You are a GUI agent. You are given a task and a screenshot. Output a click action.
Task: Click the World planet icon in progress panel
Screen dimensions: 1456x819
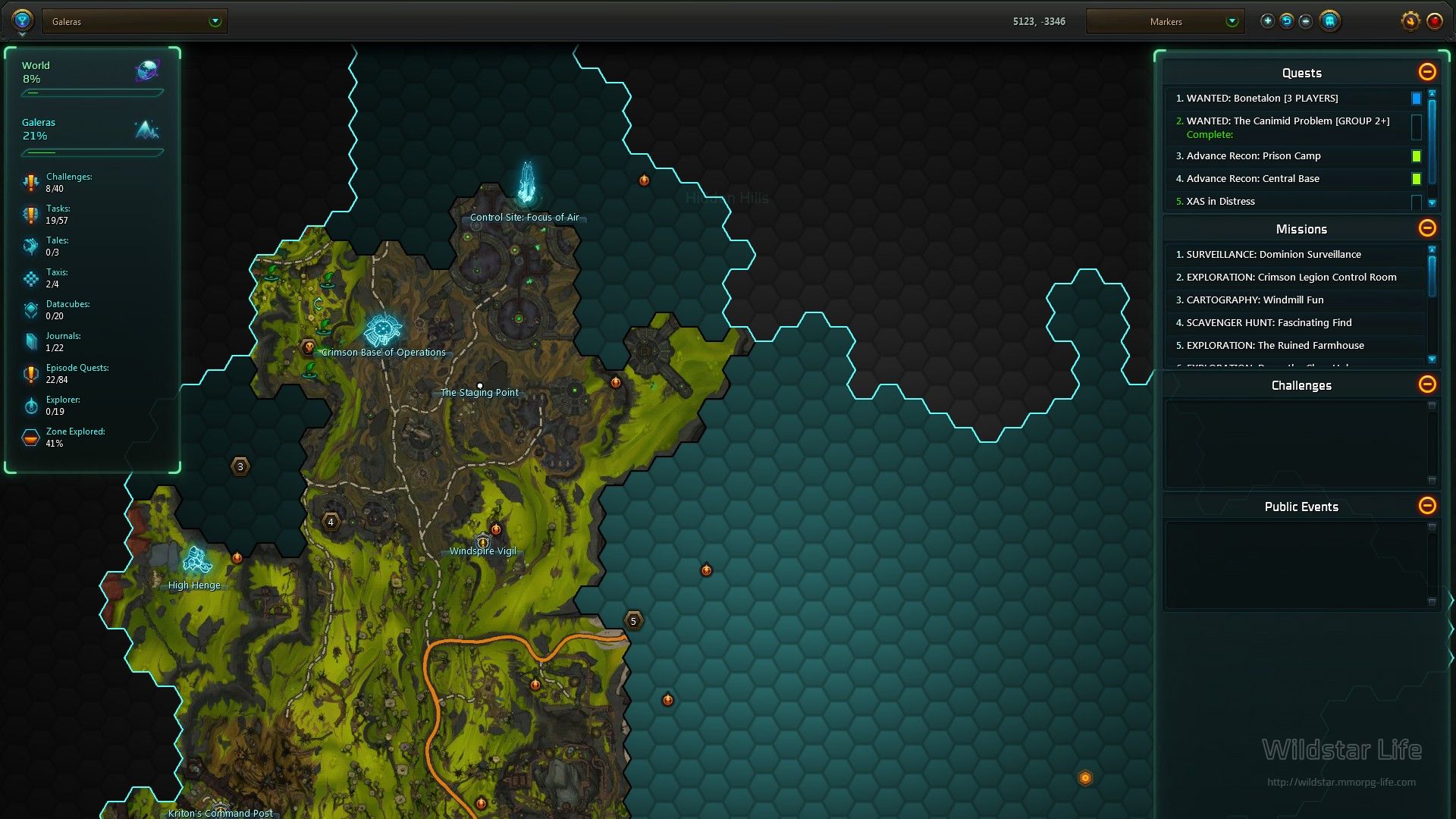pos(147,71)
